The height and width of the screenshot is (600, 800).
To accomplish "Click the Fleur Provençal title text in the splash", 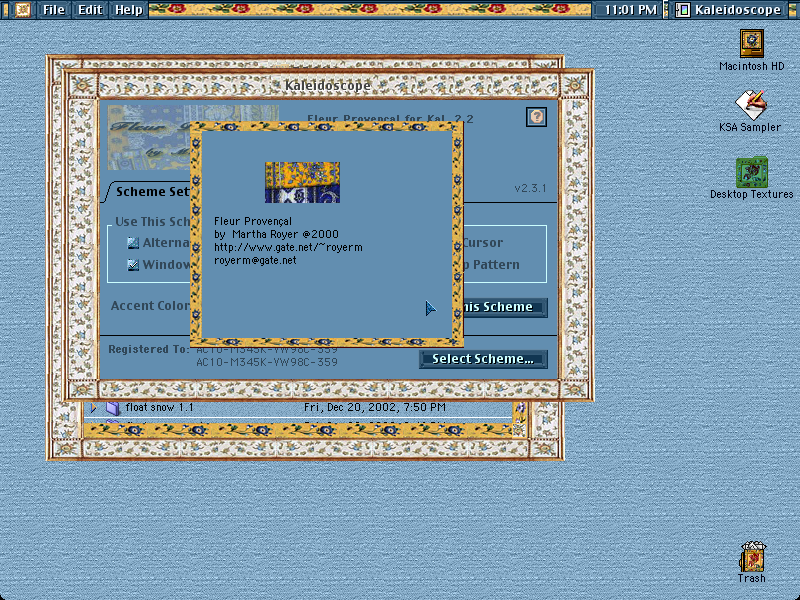I will point(253,221).
